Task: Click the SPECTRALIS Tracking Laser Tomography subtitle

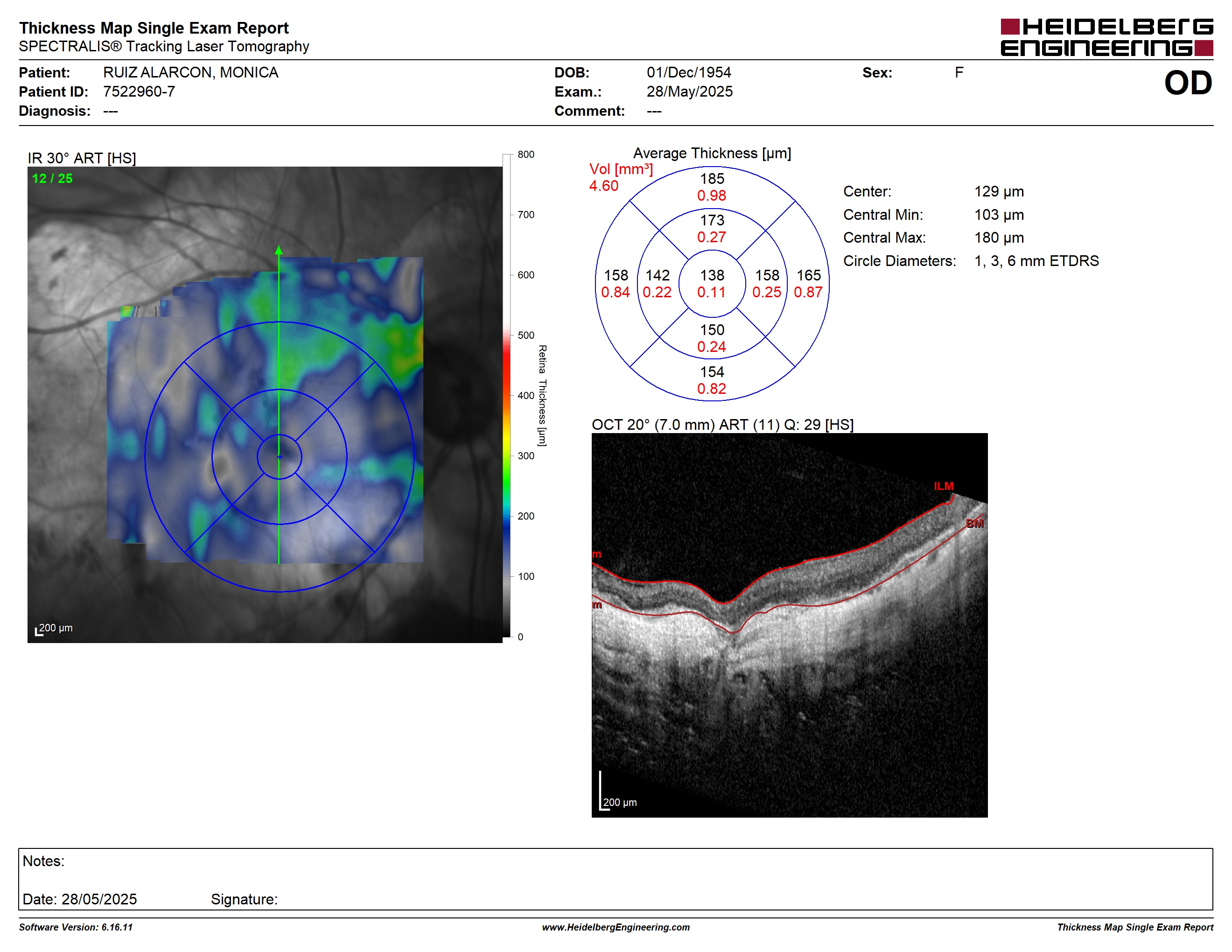Action: pyautogui.click(x=164, y=46)
